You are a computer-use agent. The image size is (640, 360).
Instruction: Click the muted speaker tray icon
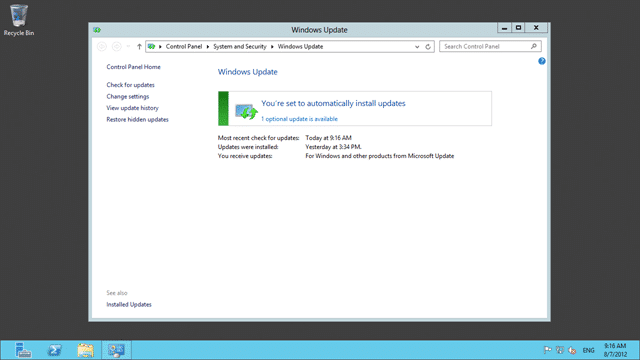point(572,350)
